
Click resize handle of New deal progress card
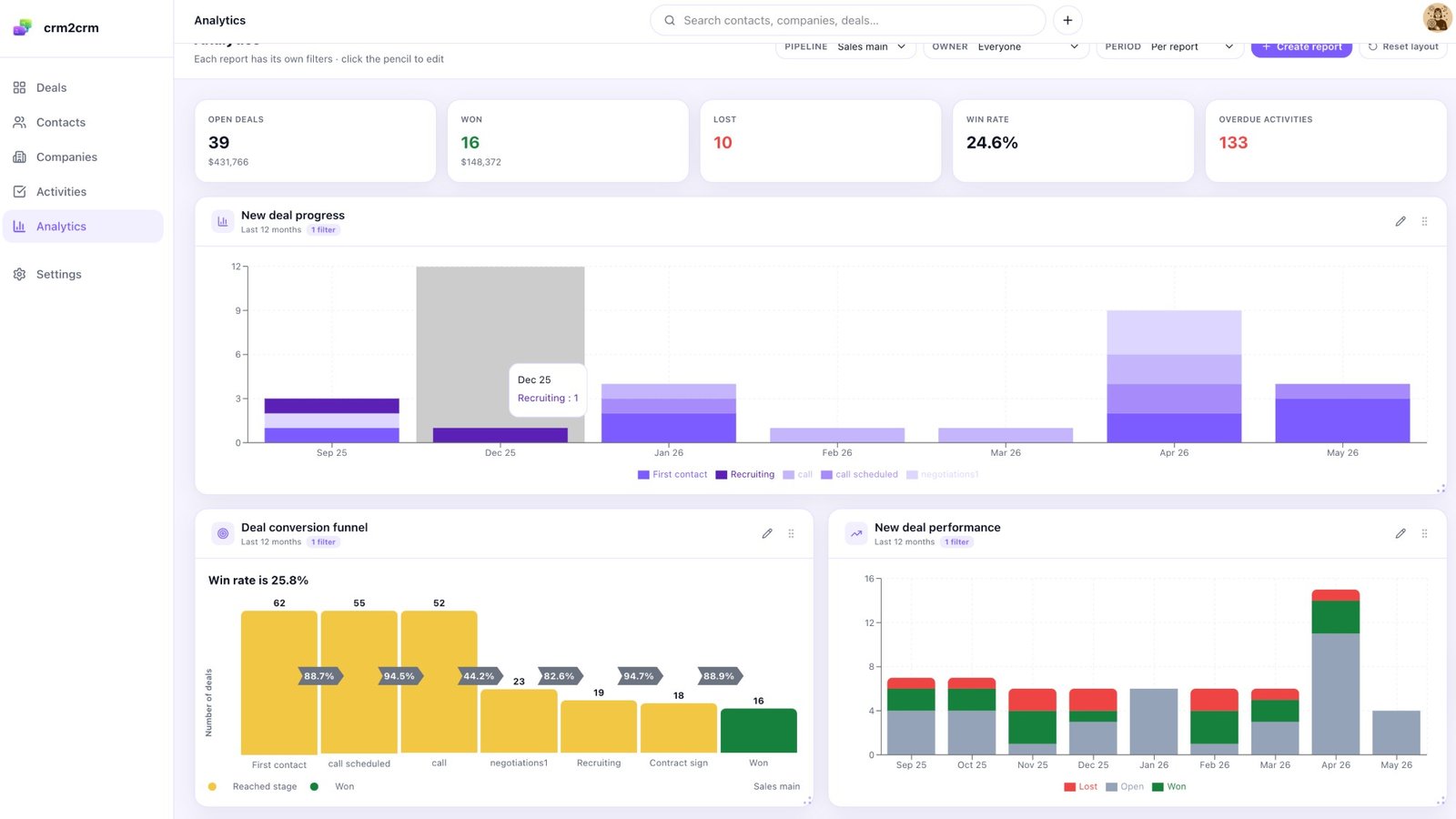(x=1441, y=489)
